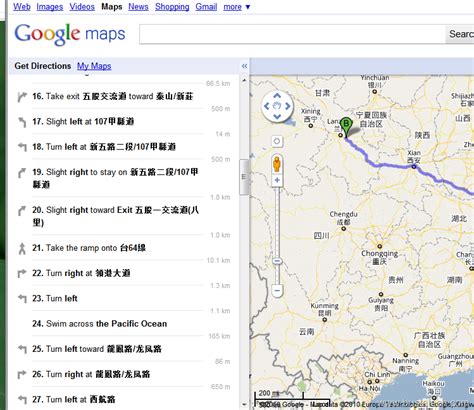Open the Shopping link
The height and width of the screenshot is (410, 474).
click(172, 7)
